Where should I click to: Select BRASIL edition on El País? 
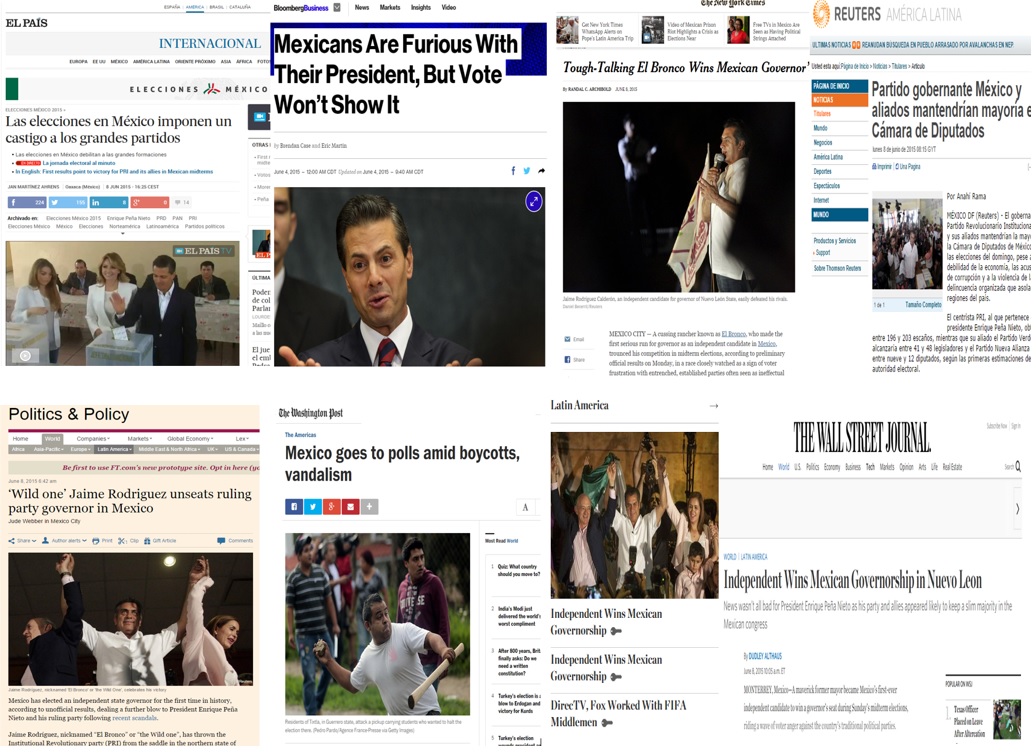[217, 7]
